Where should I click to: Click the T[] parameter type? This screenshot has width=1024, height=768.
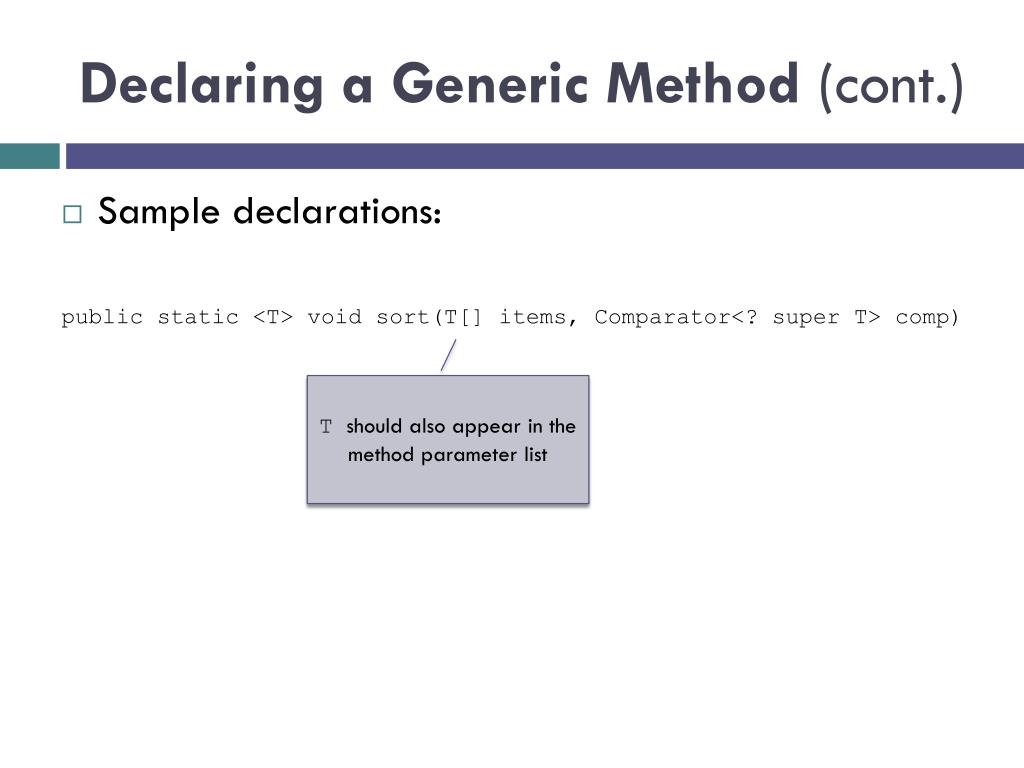[463, 317]
